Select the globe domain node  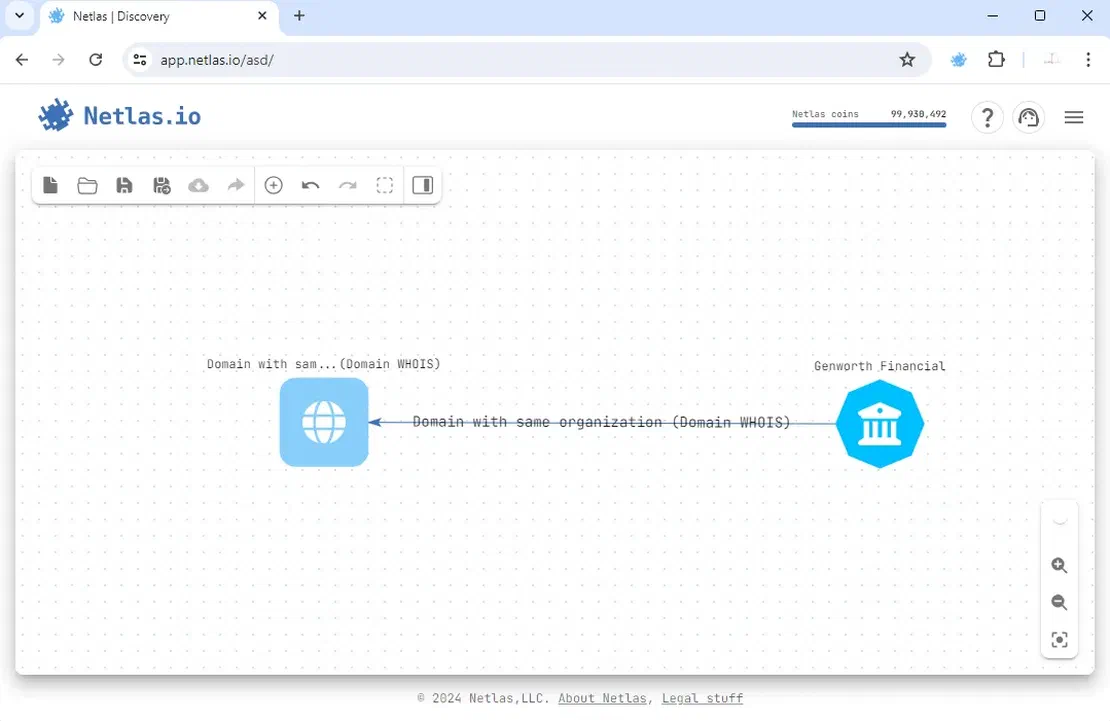[324, 422]
